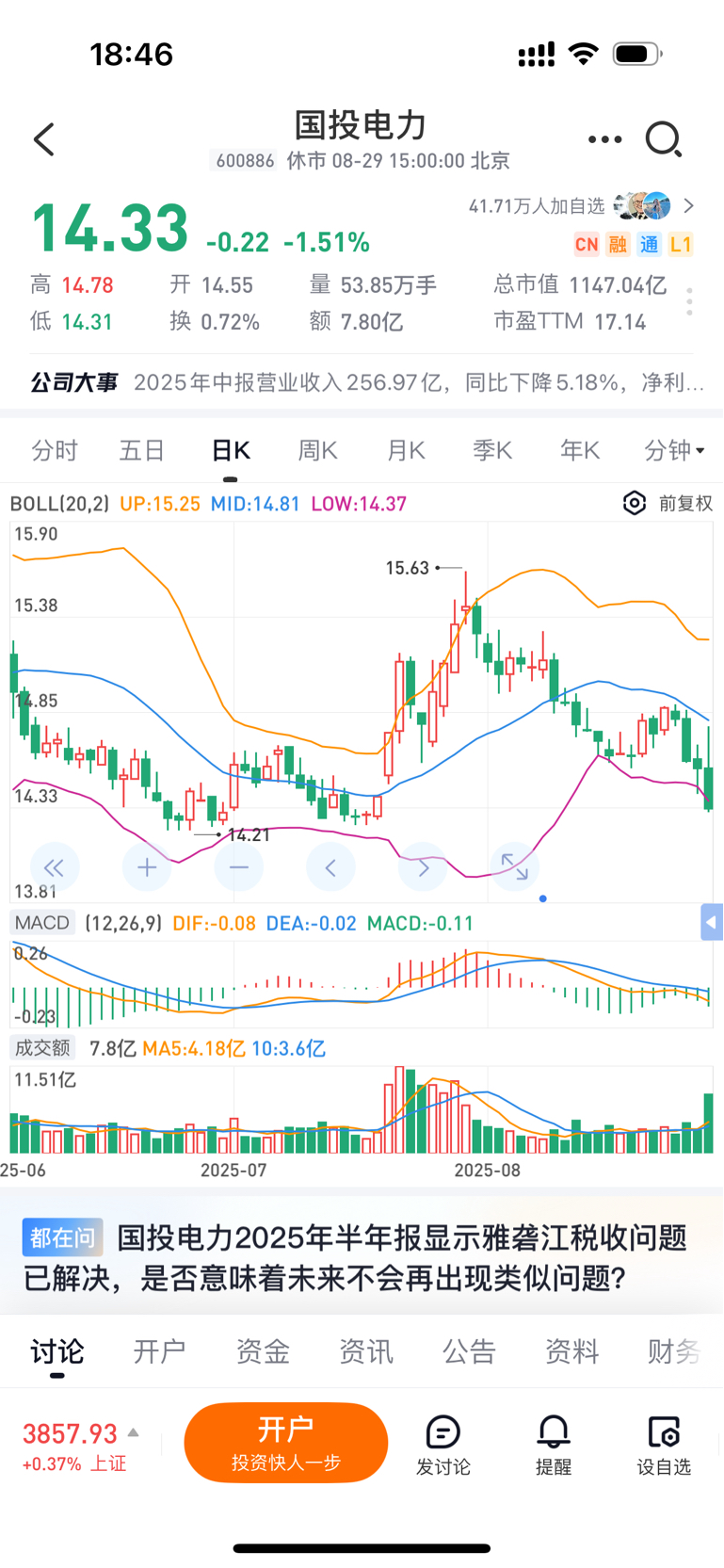Switch to the 分时 chart tab
Image resolution: width=724 pixels, height=1568 pixels.
click(55, 450)
